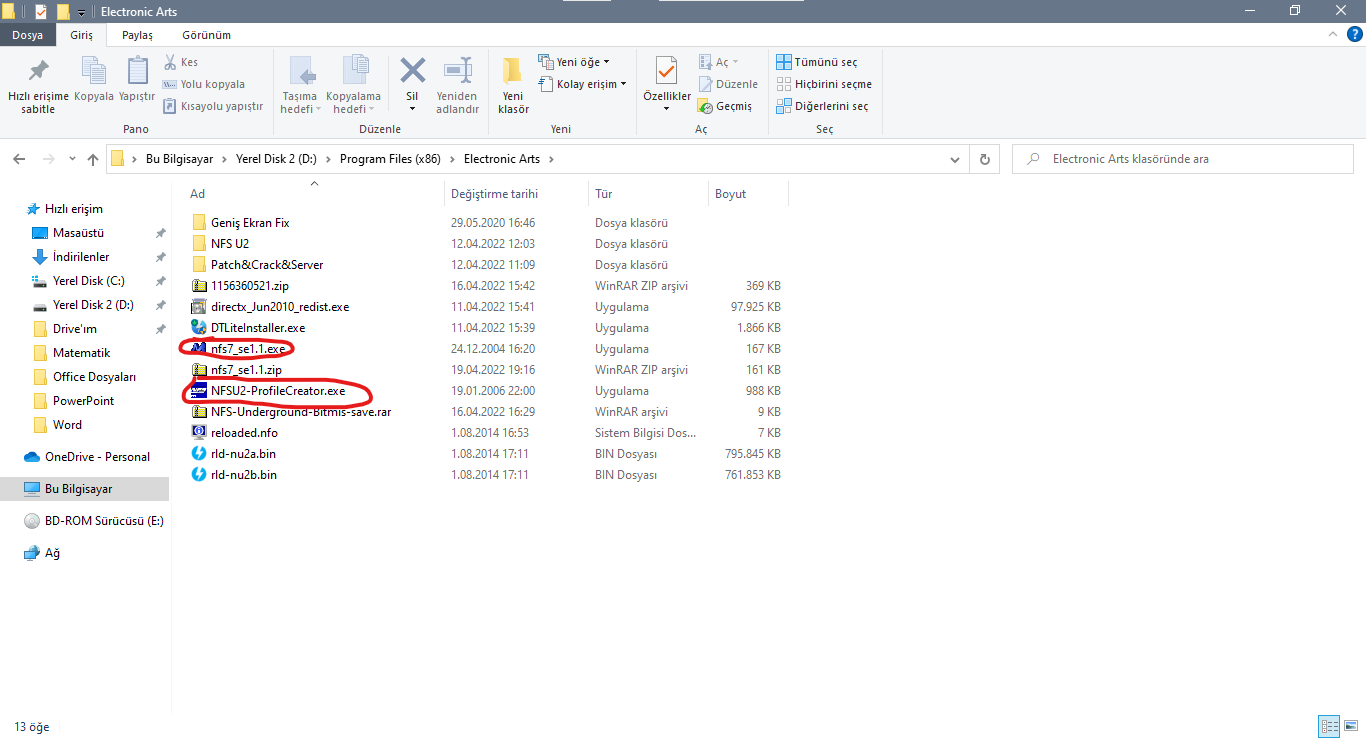Refresh the Electronic Arts folder view
Screen dimensions: 1366x738
tap(985, 159)
